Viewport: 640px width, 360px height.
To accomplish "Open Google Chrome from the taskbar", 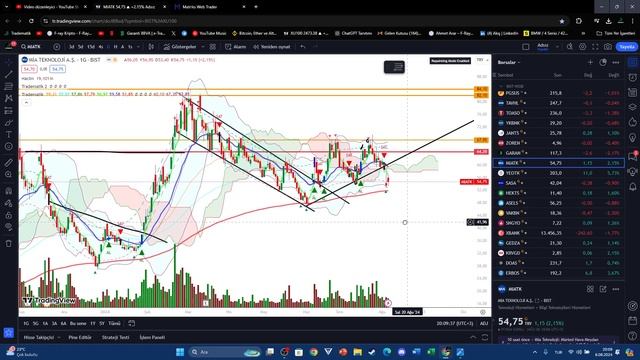I will point(313,352).
